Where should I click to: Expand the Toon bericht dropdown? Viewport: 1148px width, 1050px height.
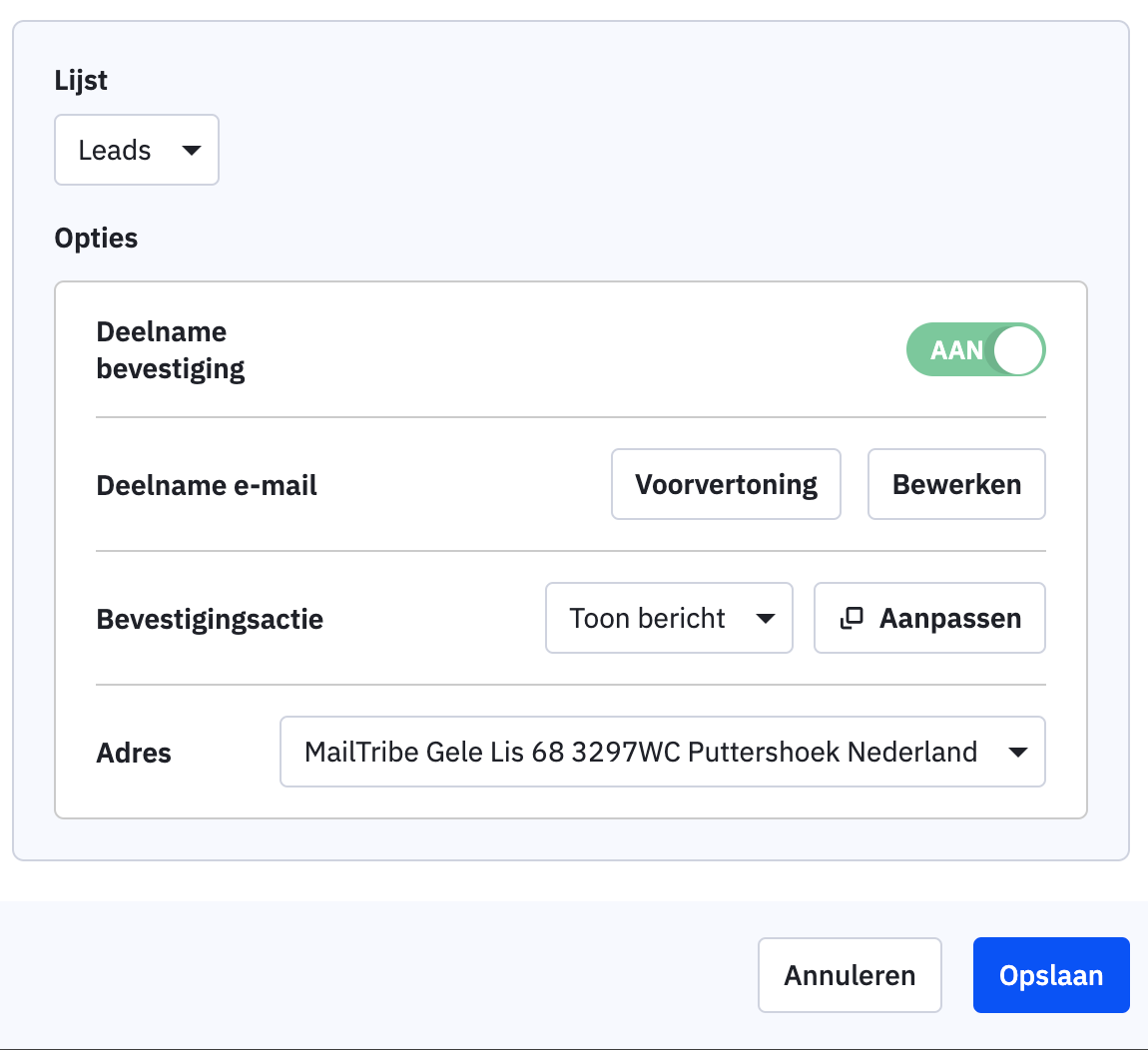click(x=668, y=619)
